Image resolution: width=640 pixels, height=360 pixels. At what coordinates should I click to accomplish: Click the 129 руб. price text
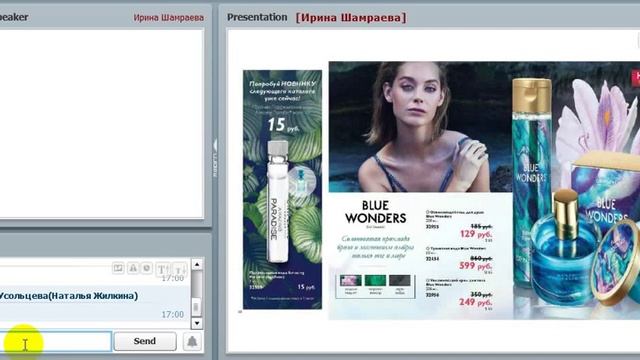click(476, 234)
